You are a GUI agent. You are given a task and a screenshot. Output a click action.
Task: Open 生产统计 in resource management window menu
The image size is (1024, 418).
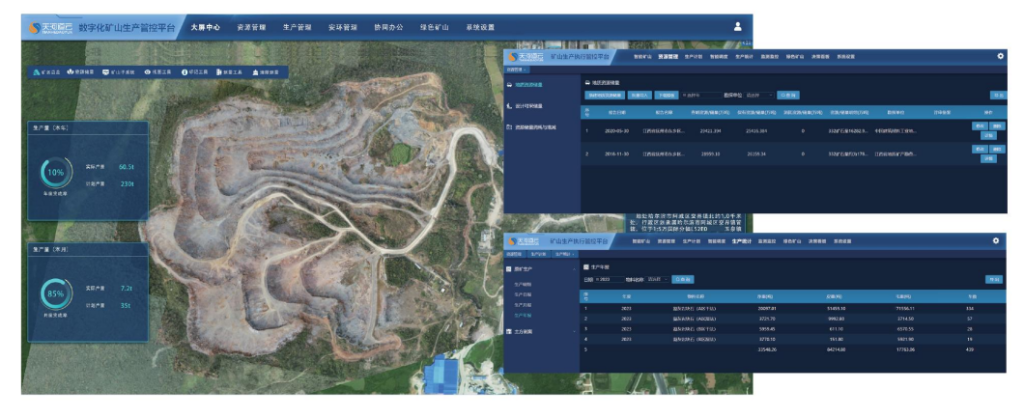744,57
